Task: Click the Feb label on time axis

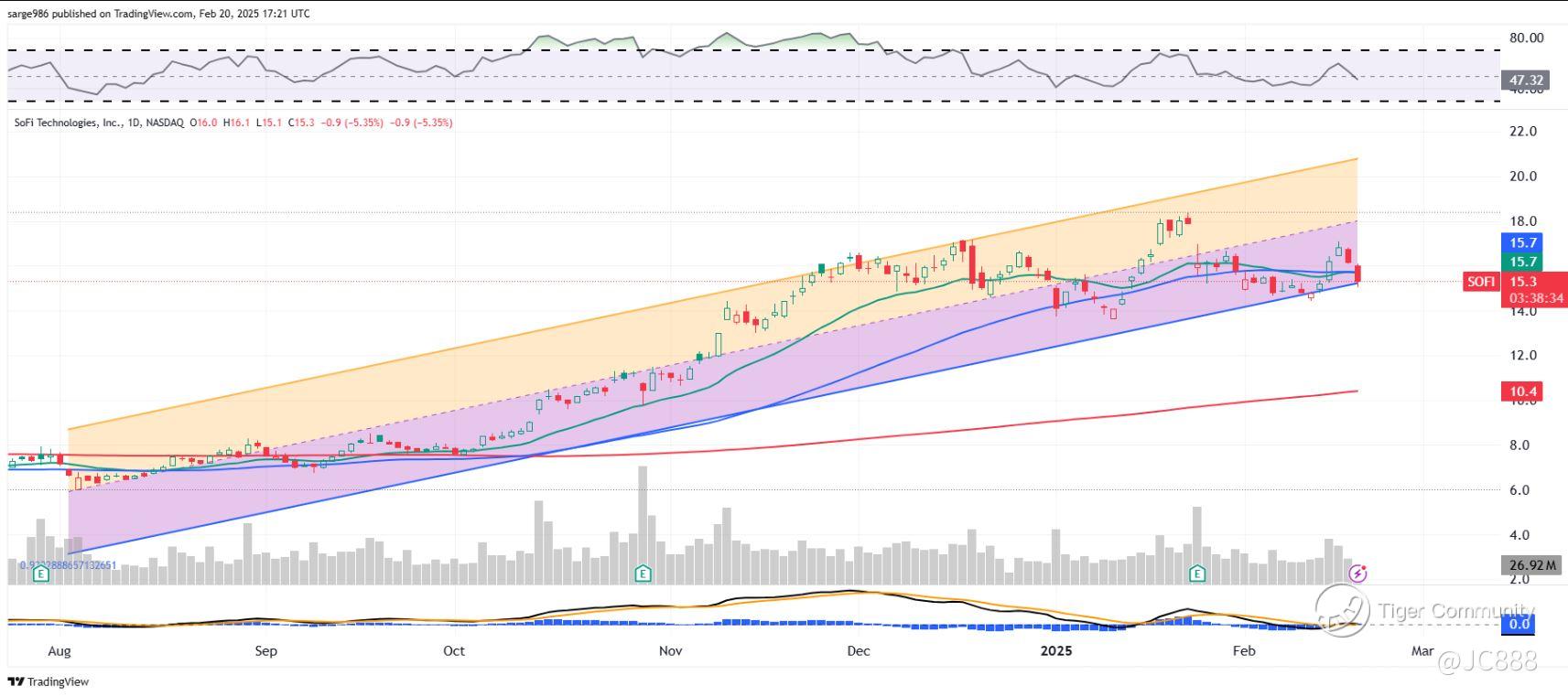Action: tap(1243, 651)
